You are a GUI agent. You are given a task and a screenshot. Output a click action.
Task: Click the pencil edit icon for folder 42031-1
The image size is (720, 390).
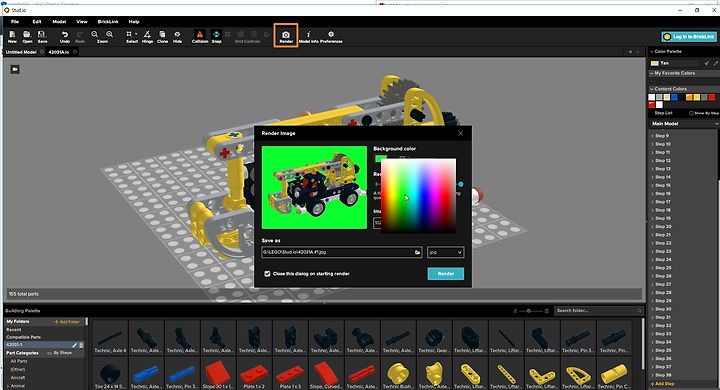click(x=74, y=345)
